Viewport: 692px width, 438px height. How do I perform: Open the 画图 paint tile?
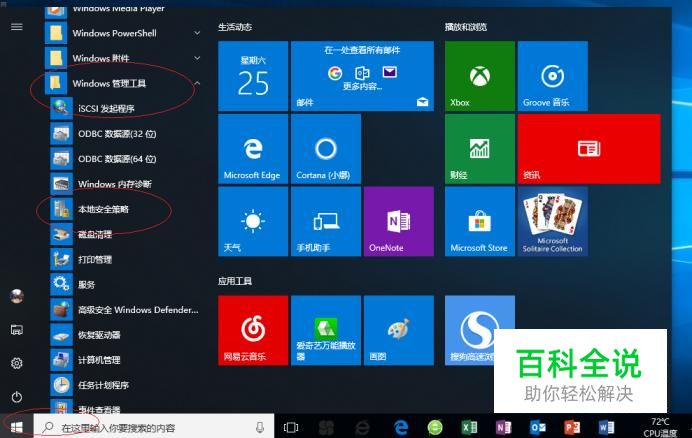point(399,330)
